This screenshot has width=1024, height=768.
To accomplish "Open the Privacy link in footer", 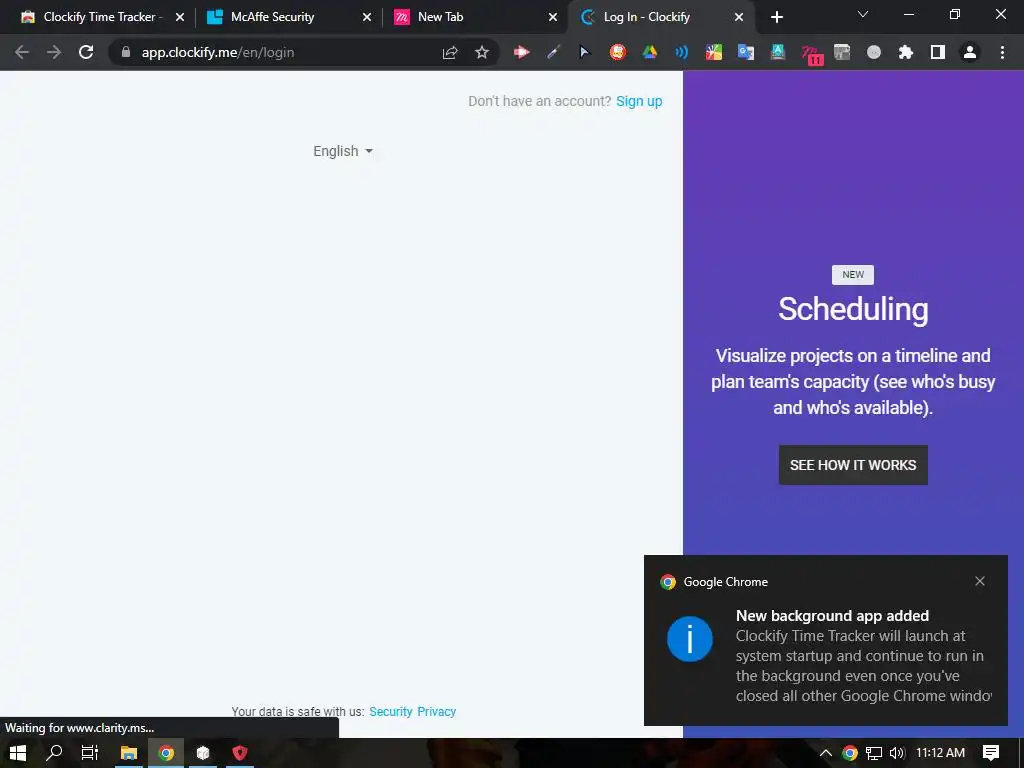I will coord(436,711).
